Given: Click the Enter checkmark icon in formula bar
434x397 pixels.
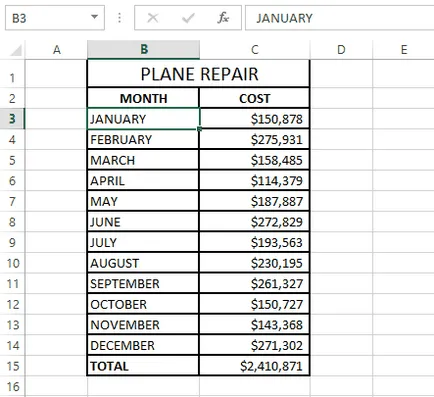Looking at the screenshot, I should (188, 18).
